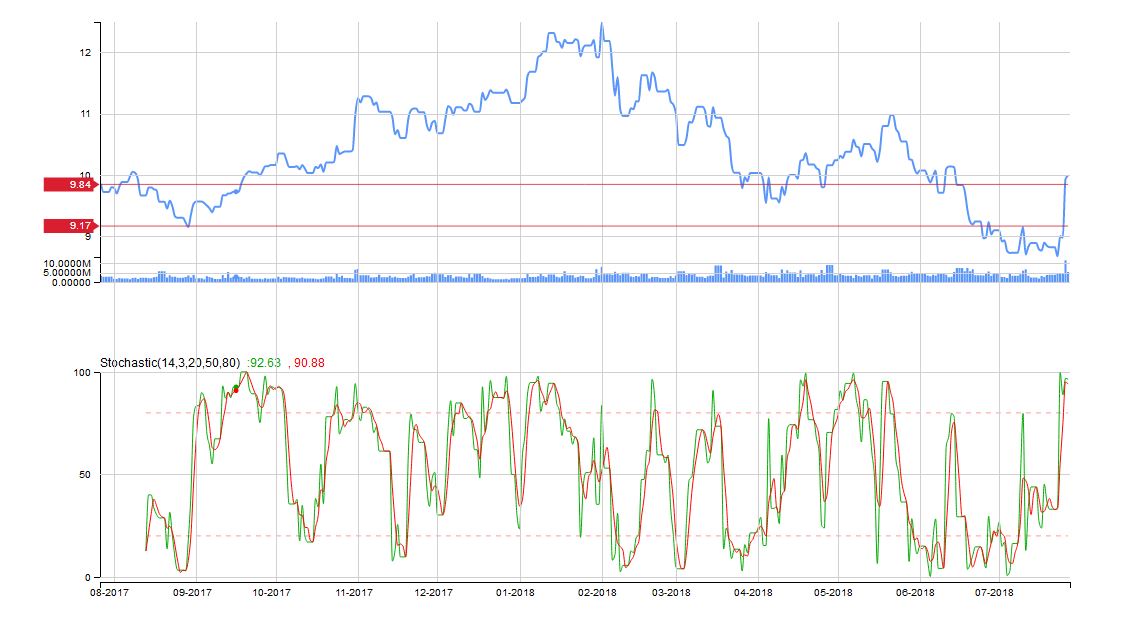Viewport: 1124px width, 624px height.
Task: Click the 100 level on the stochastic axis
Action: pyautogui.click(x=82, y=373)
